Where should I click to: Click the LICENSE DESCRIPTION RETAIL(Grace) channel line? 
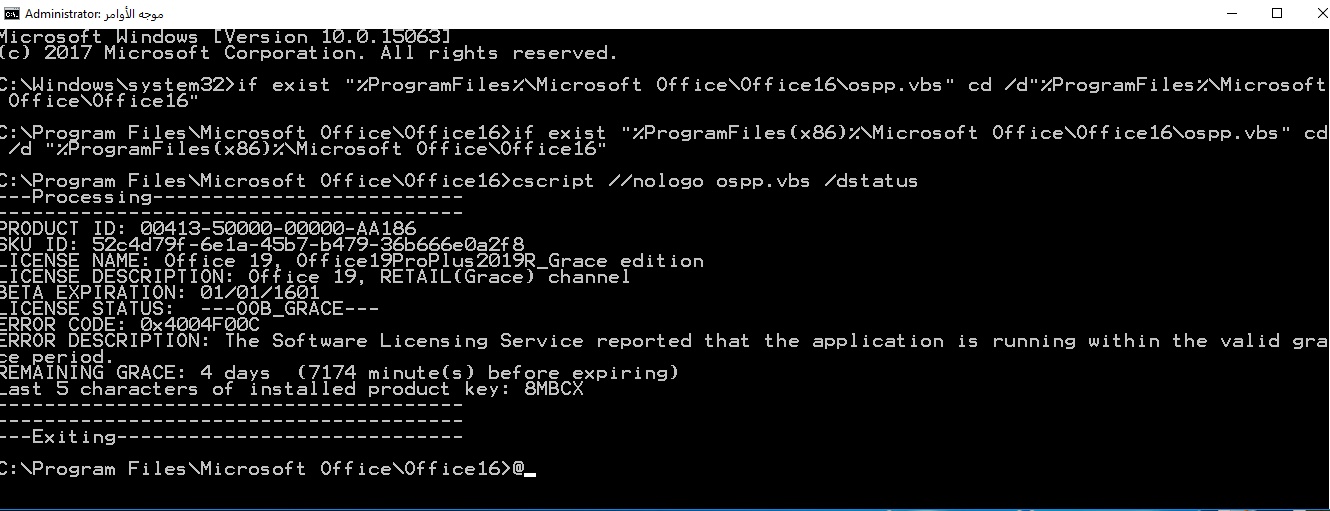[x=315, y=277]
